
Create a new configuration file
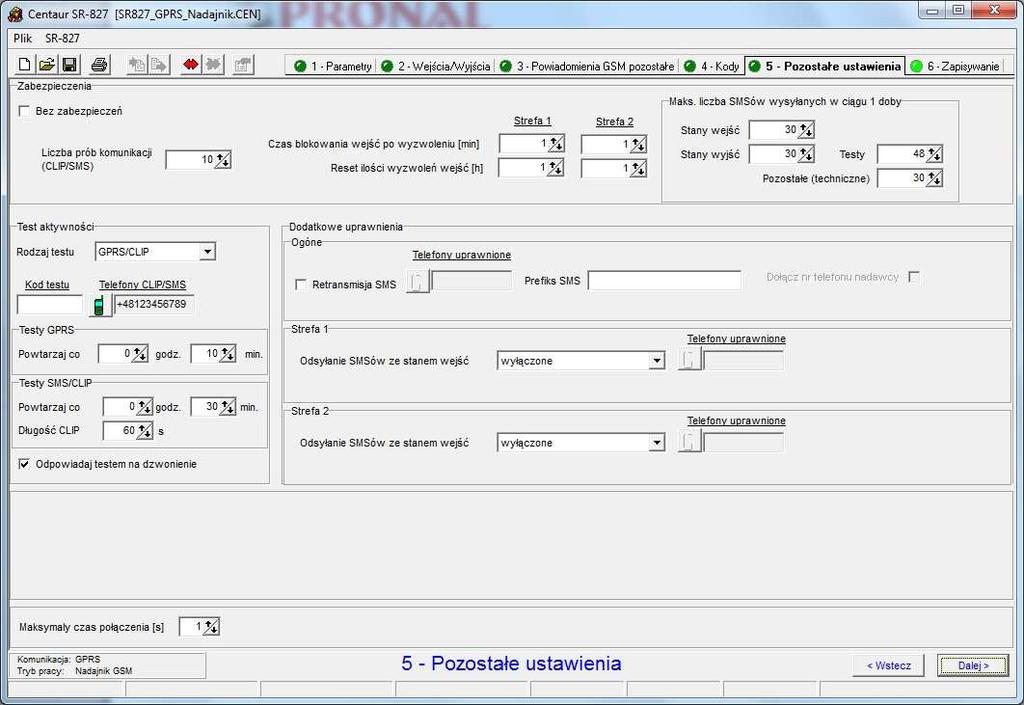24,65
